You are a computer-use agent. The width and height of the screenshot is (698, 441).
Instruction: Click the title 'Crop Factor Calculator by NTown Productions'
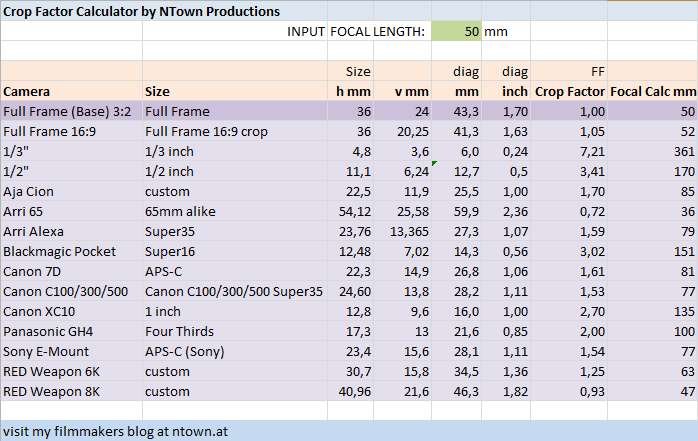(x=142, y=11)
